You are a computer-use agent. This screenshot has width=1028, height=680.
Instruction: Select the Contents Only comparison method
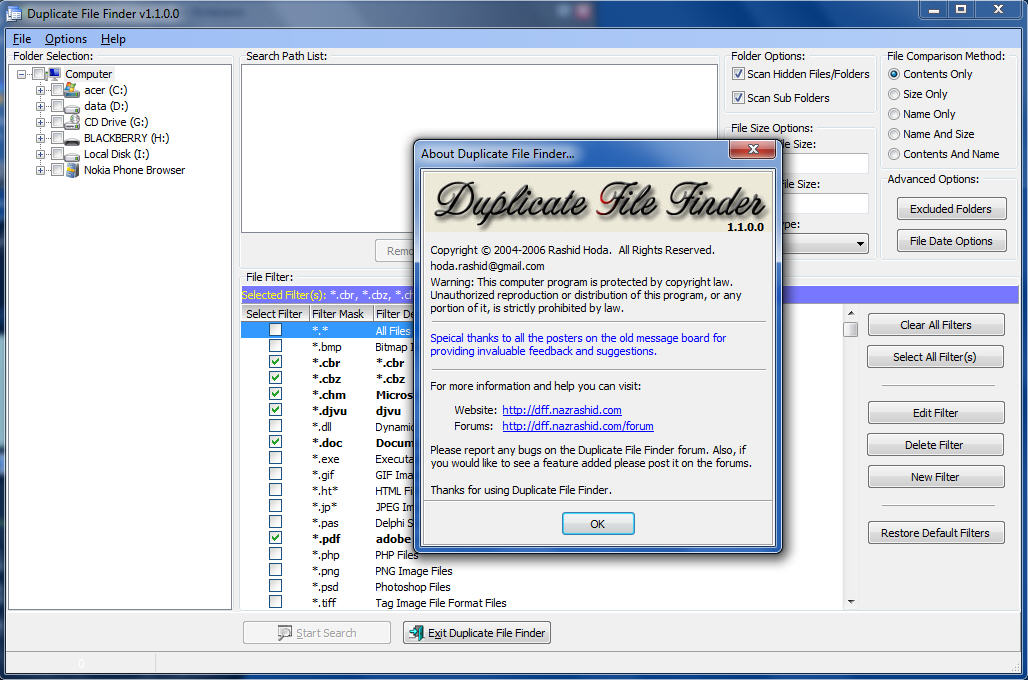tap(894, 74)
